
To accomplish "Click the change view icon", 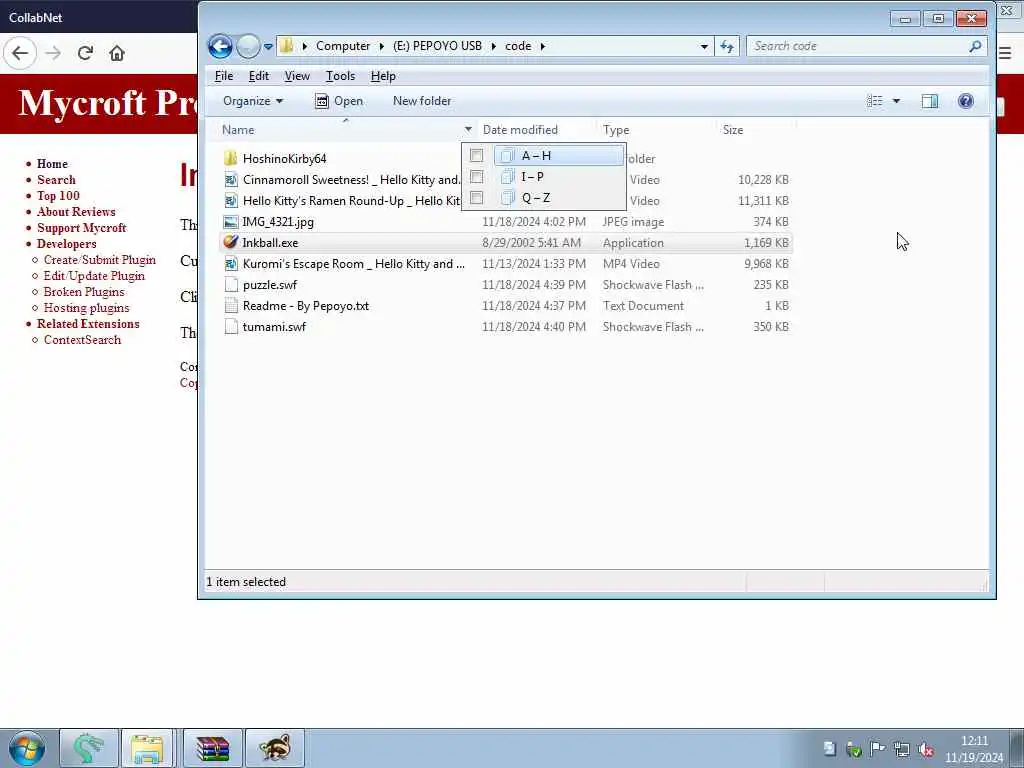I will (874, 101).
